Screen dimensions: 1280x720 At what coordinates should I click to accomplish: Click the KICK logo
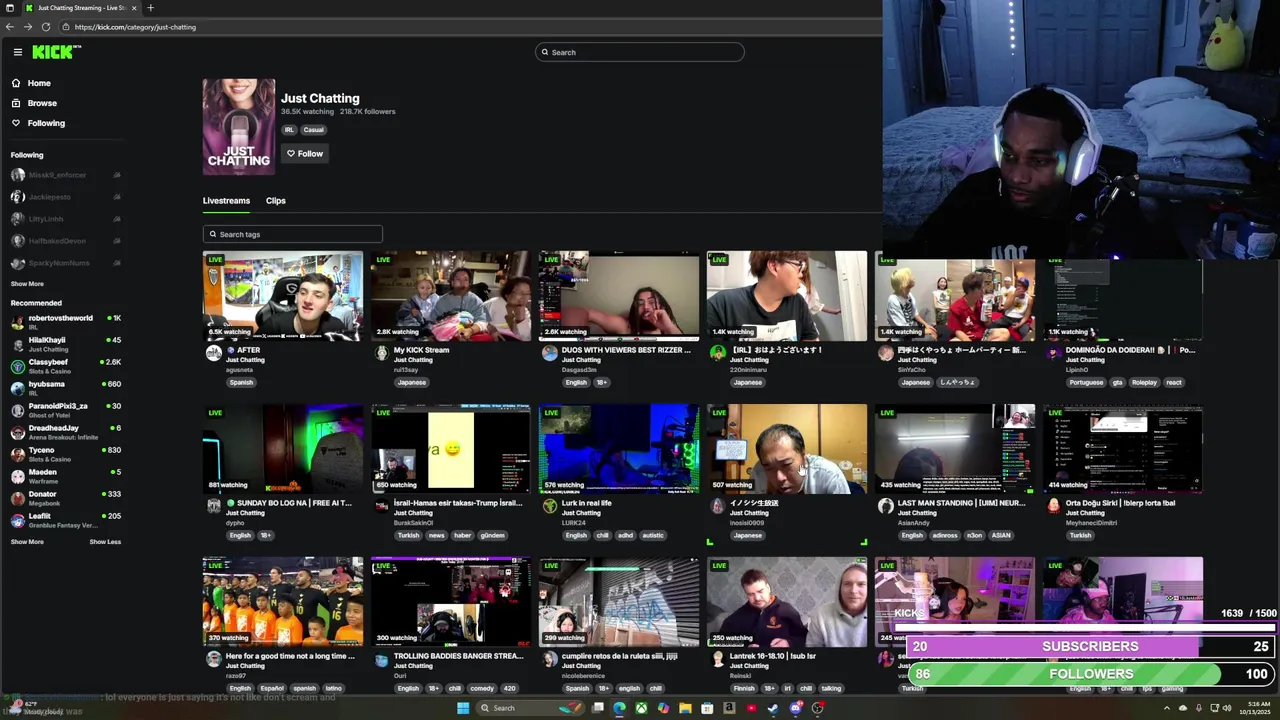coord(55,52)
